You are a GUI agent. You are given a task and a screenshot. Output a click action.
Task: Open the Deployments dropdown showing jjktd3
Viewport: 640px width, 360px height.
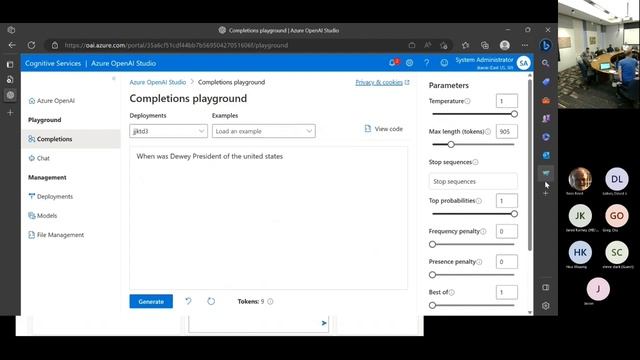pos(168,131)
